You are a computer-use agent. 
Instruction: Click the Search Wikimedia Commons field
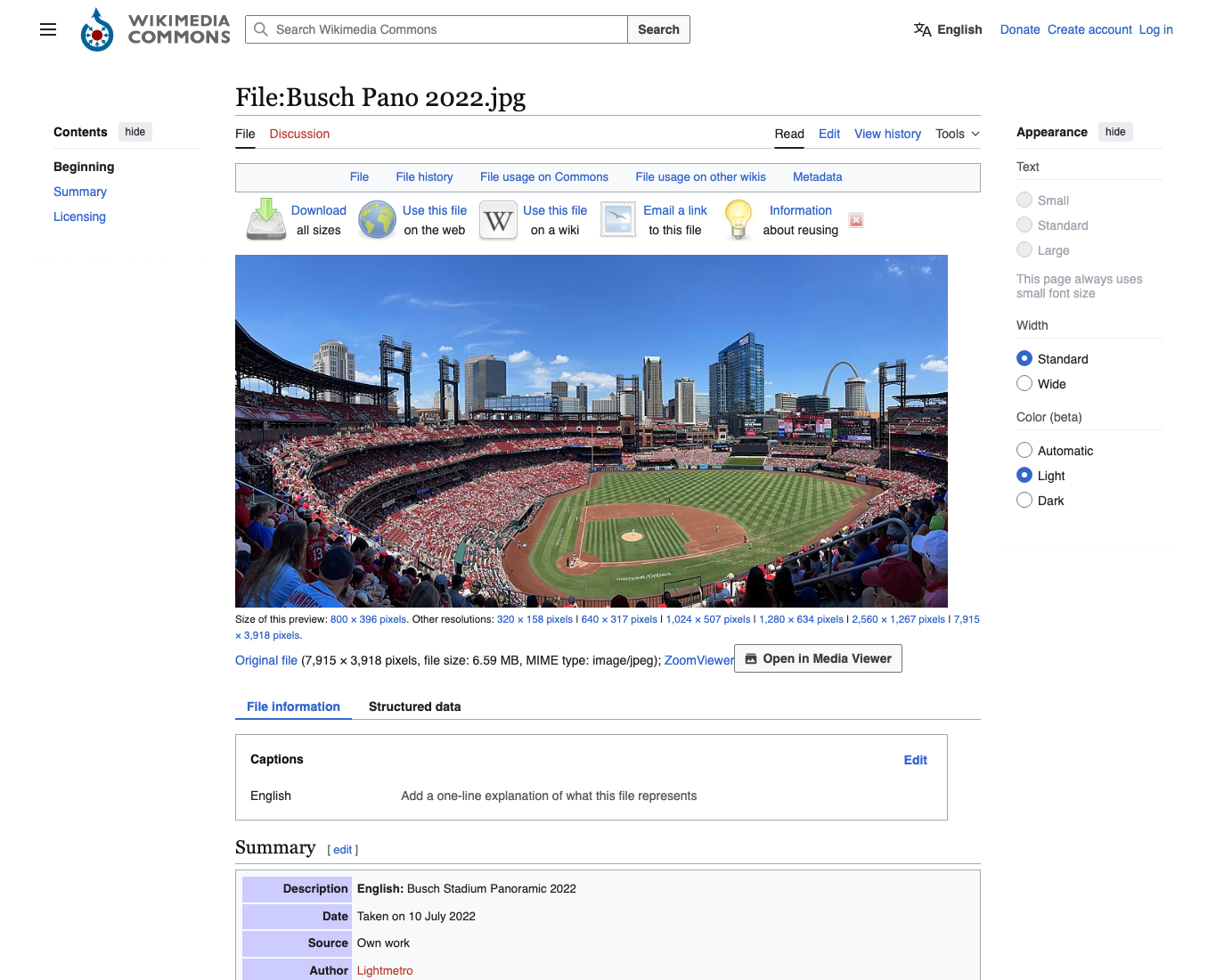click(x=437, y=29)
